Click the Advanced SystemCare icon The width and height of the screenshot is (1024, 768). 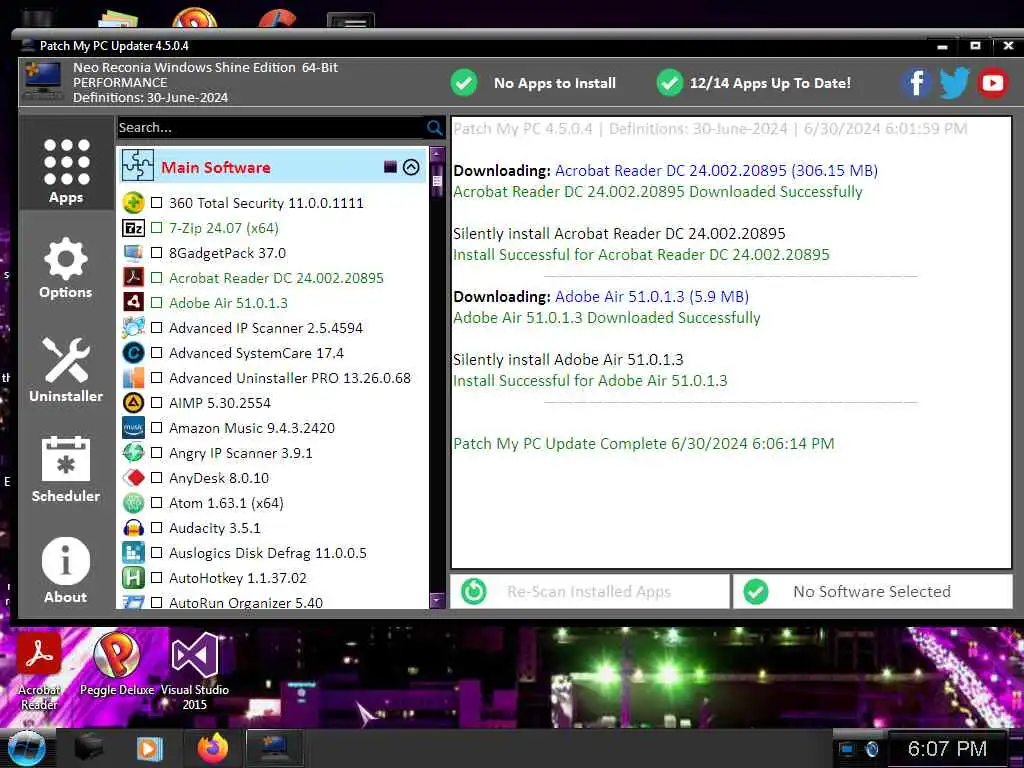pos(133,353)
